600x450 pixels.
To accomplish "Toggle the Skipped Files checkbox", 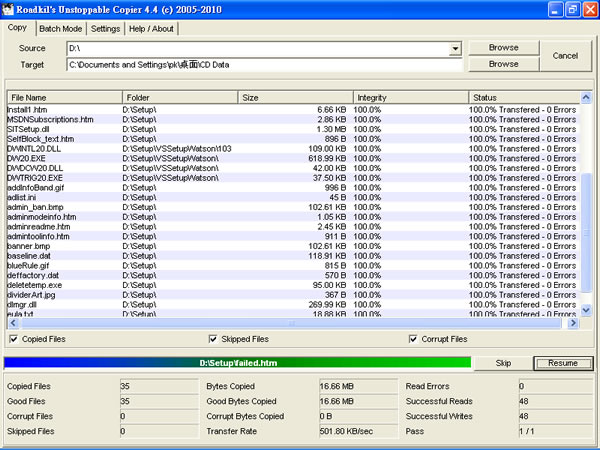I will click(x=211, y=339).
